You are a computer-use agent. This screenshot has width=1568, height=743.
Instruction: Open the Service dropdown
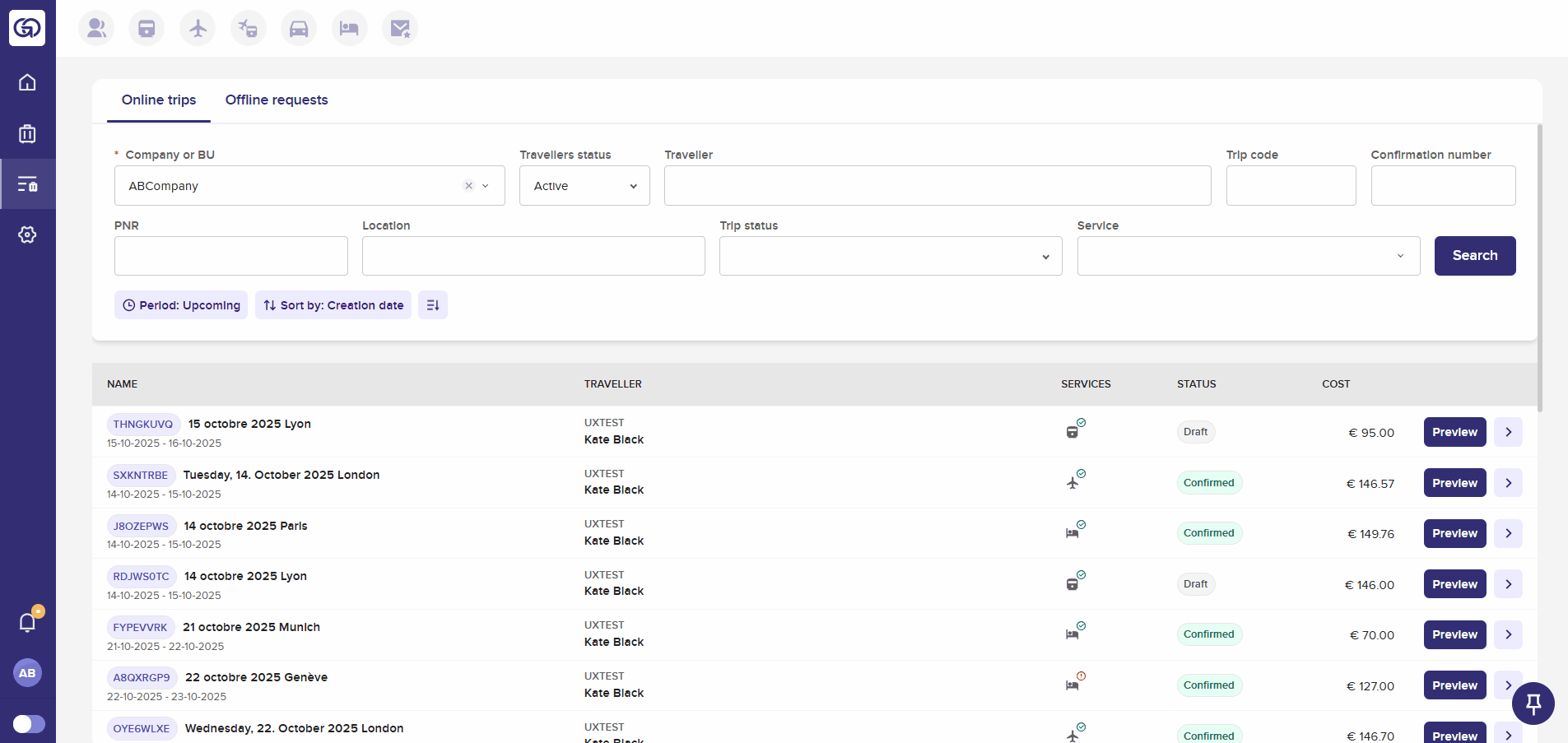1248,256
